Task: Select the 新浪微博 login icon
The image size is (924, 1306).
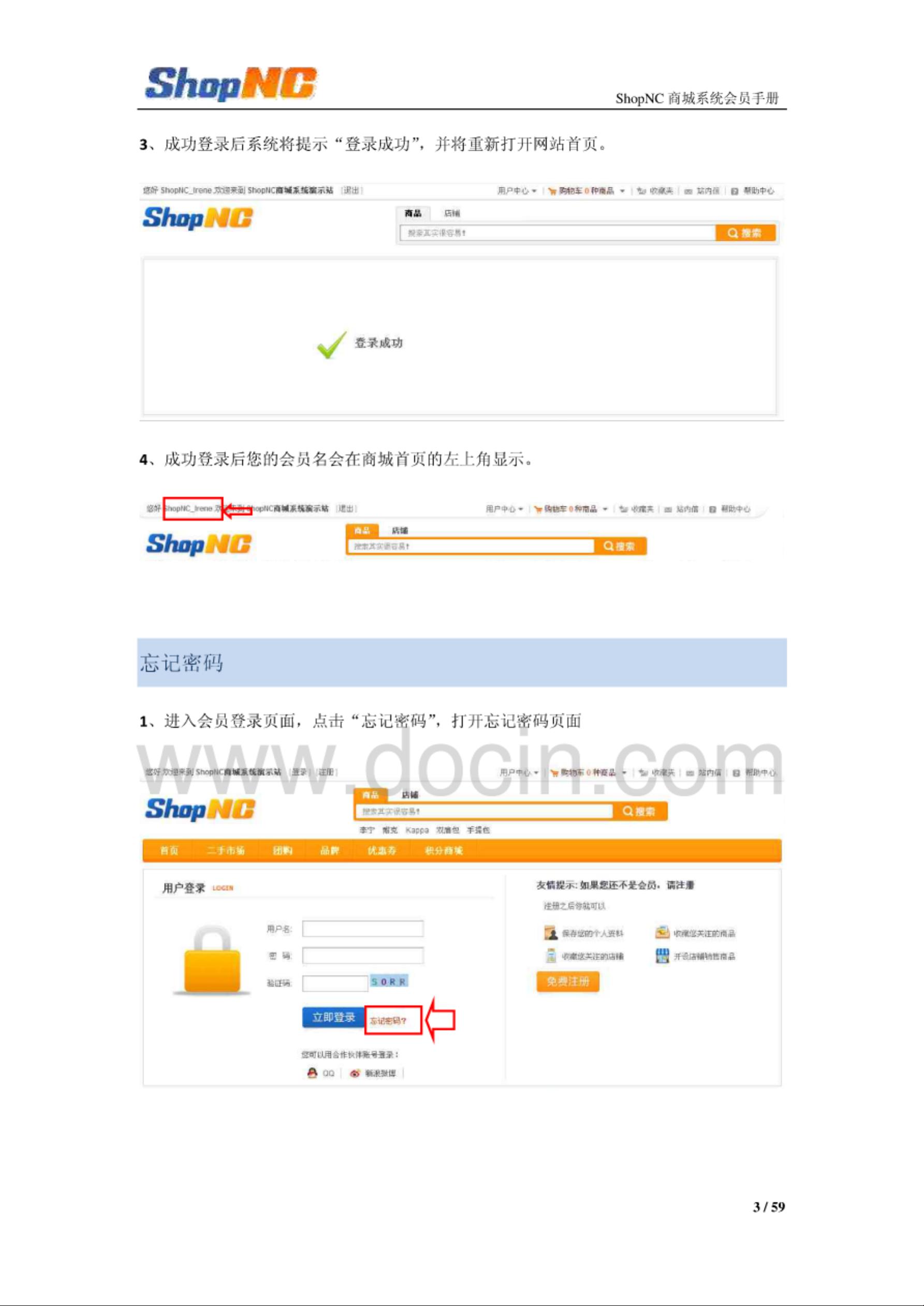Action: [x=355, y=1073]
